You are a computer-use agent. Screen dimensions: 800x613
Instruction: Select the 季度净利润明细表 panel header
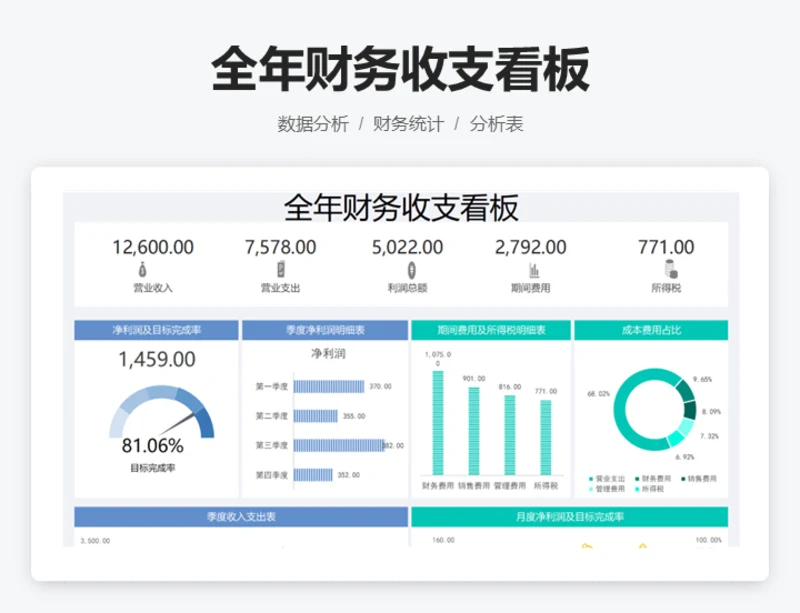coord(325,330)
